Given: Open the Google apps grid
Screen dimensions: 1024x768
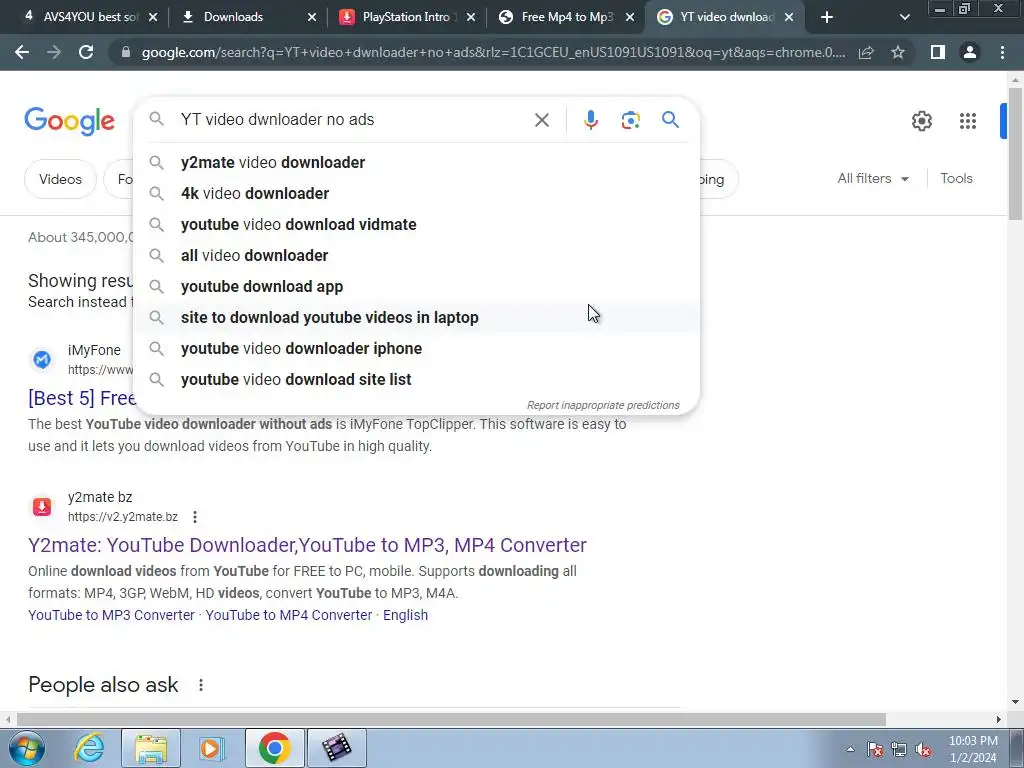Looking at the screenshot, I should click(968, 121).
